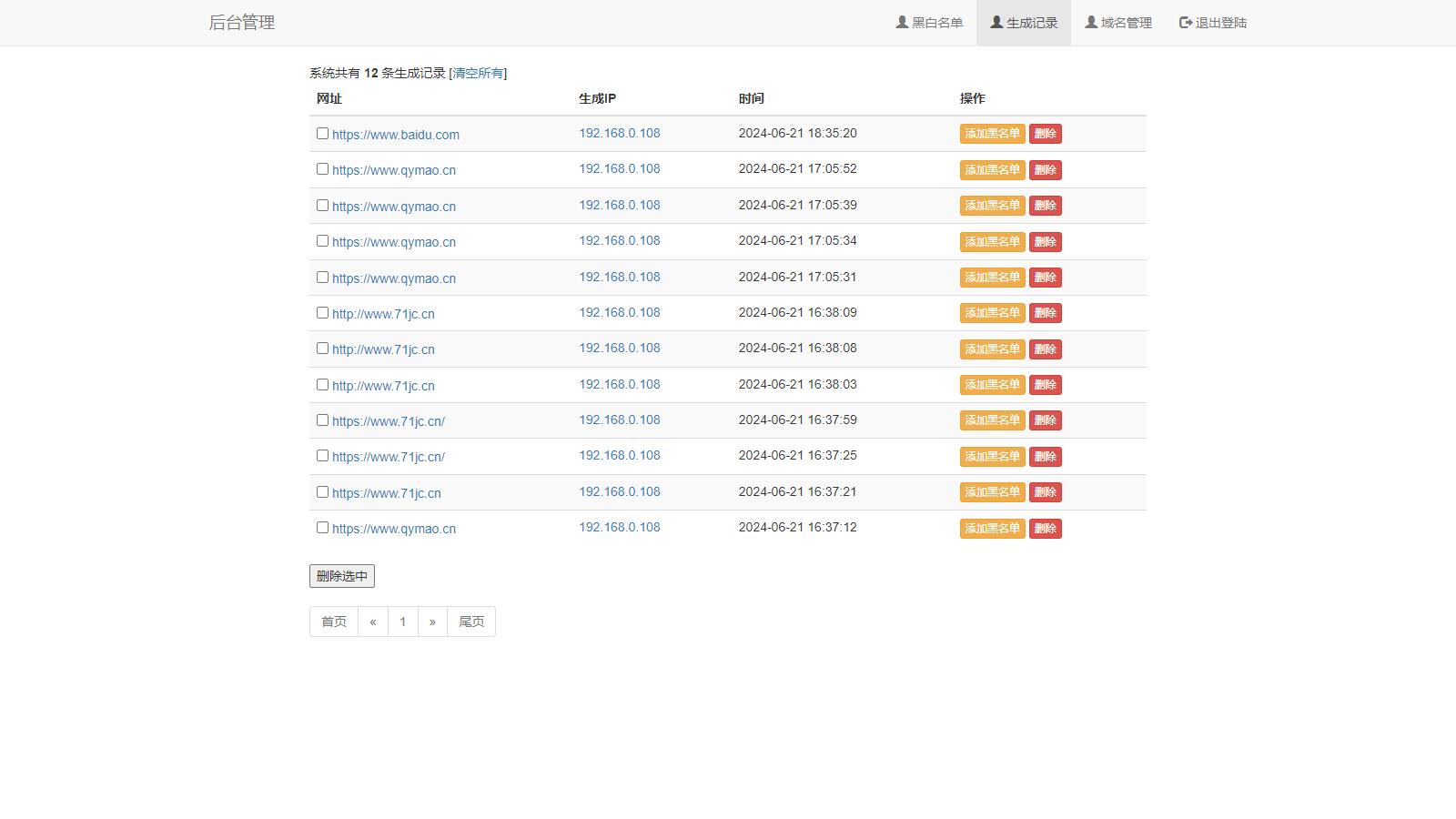This screenshot has width=1456, height=819.
Task: Click 添加黑名单 on the baidu.com row
Action: [x=991, y=133]
